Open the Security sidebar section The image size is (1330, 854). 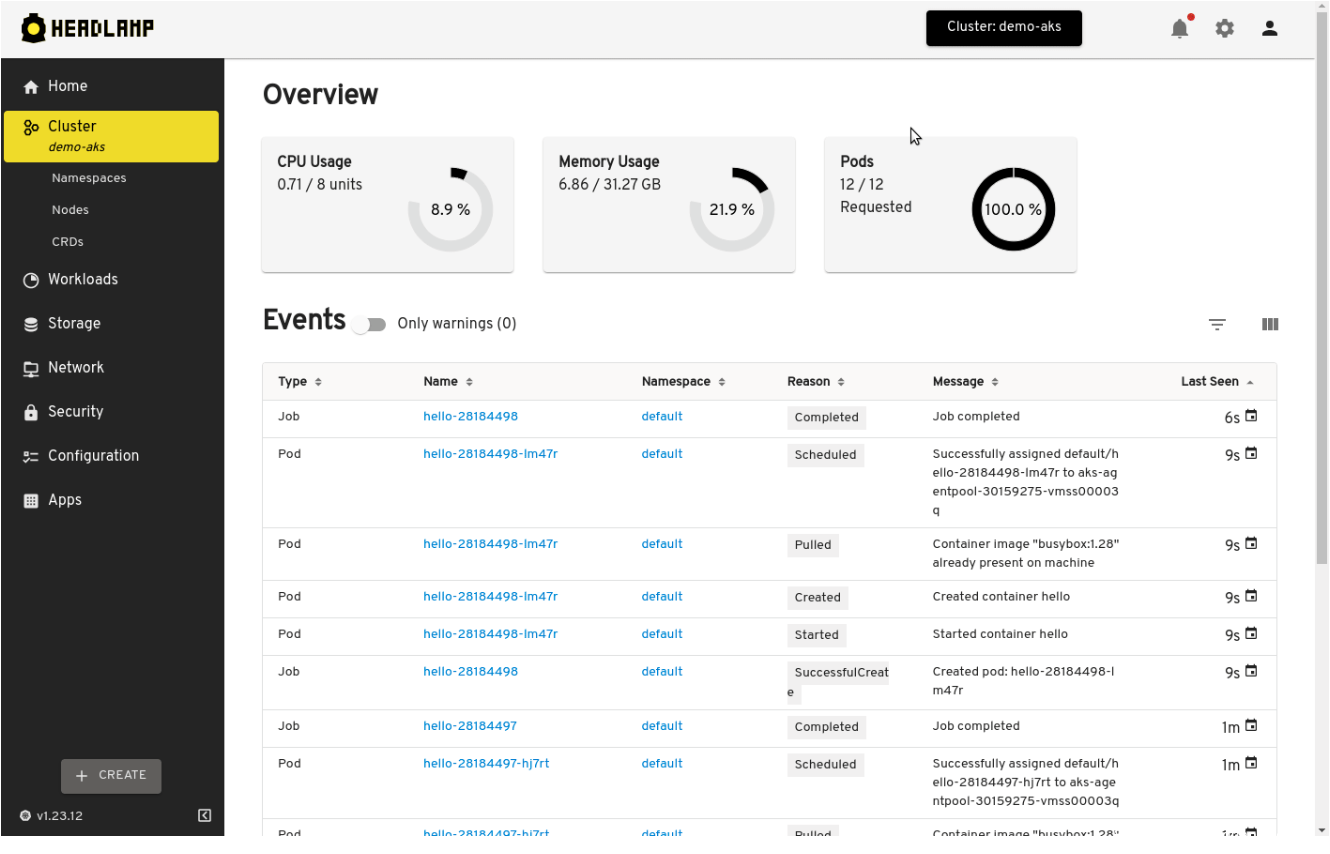(75, 411)
